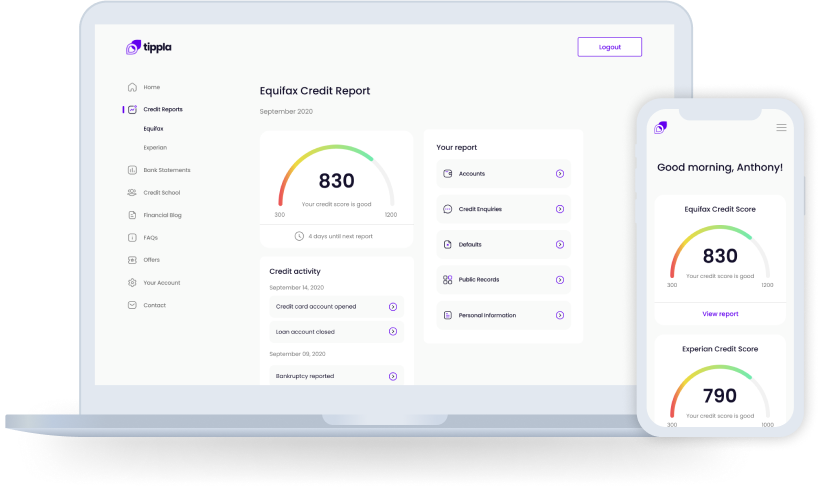The height and width of the screenshot is (490, 820).
Task: Open the Defaults row arrow
Action: [560, 244]
